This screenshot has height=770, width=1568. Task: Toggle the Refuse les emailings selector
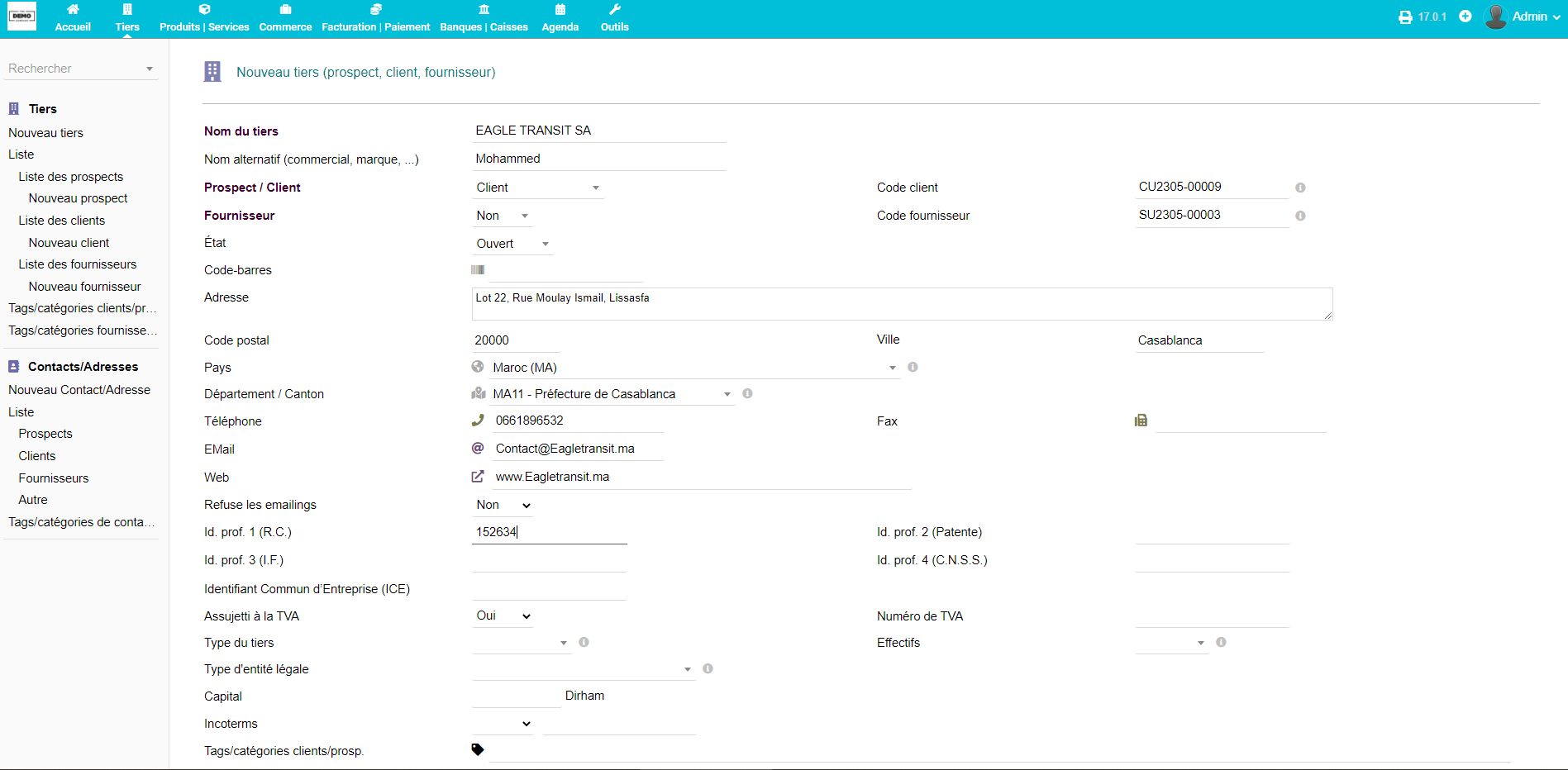(503, 505)
